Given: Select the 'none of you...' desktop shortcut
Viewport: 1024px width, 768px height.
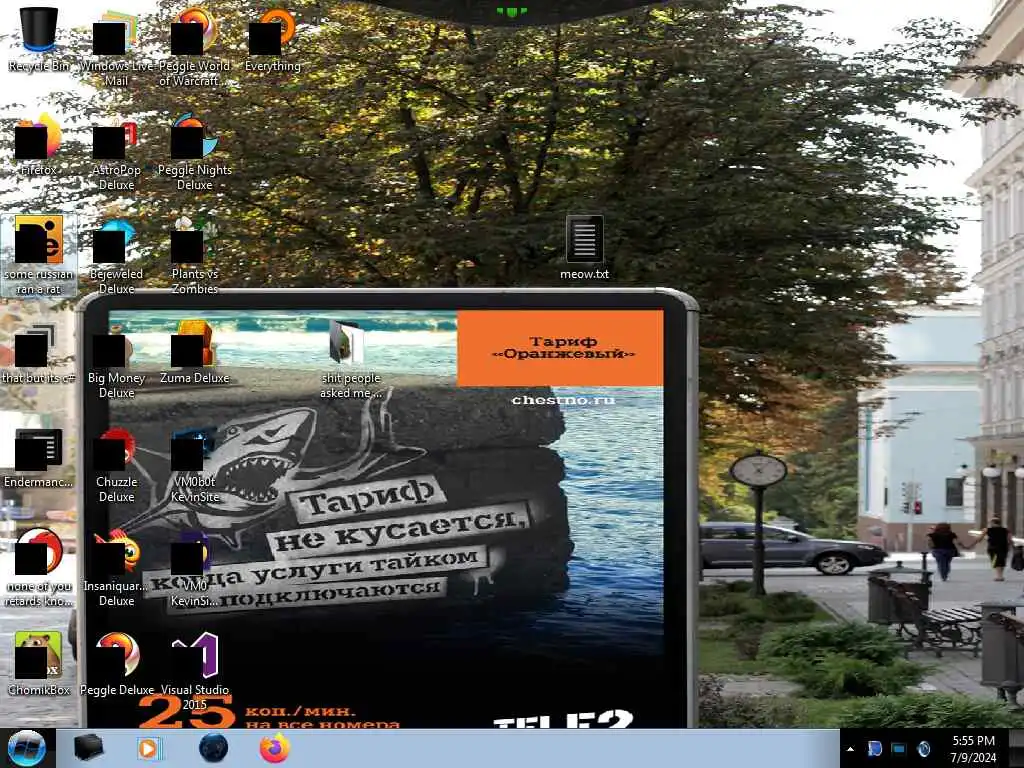Looking at the screenshot, I should (x=39, y=568).
